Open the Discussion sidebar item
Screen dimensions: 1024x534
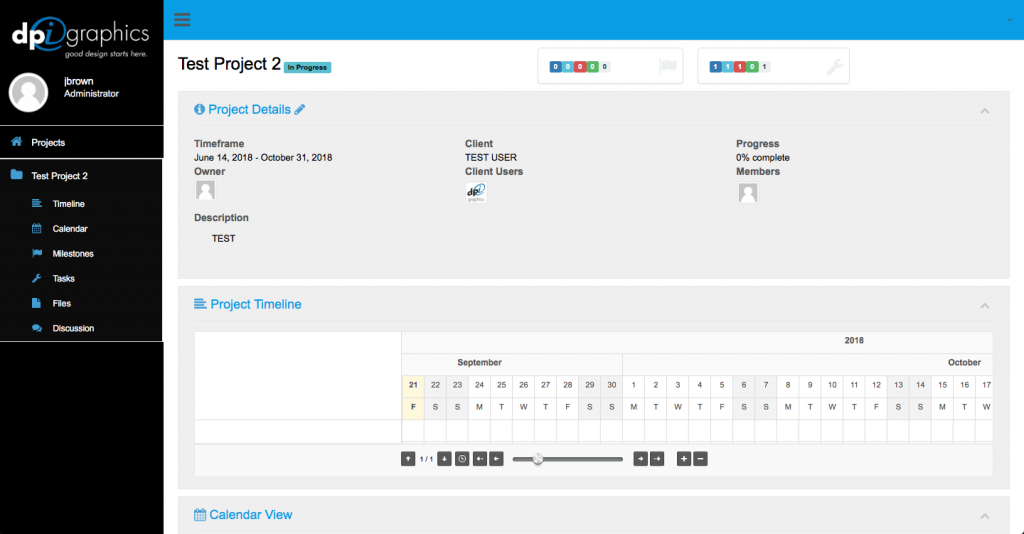click(x=72, y=328)
